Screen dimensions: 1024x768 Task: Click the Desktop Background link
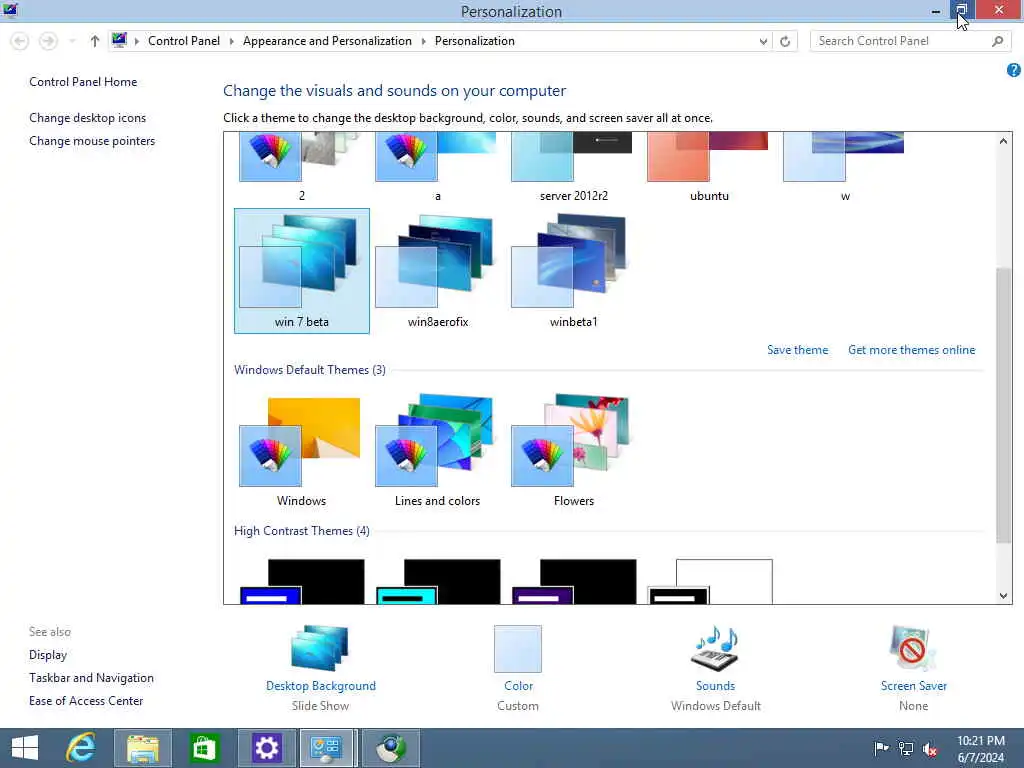pyautogui.click(x=321, y=686)
